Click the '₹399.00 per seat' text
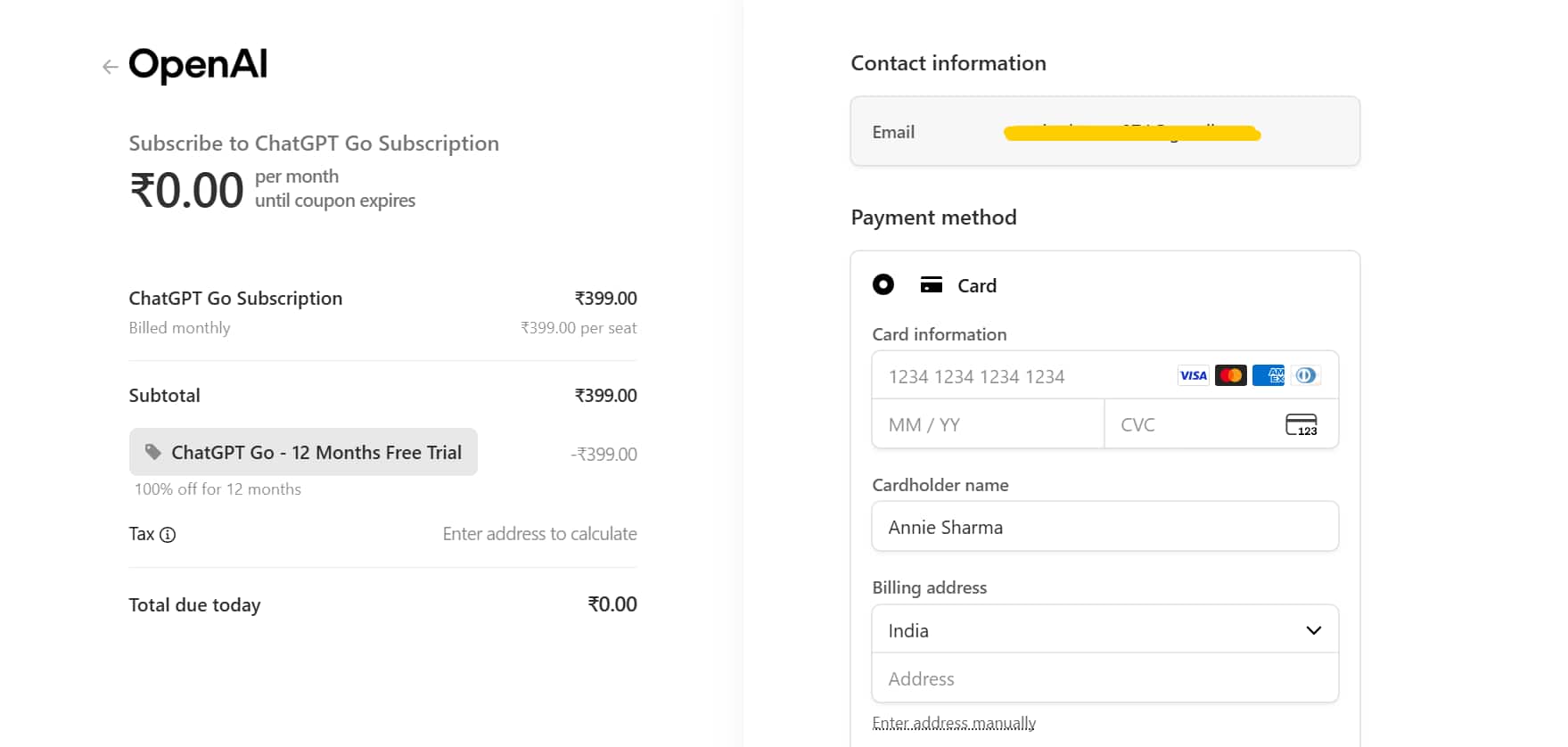This screenshot has width=1568, height=747. coord(579,328)
